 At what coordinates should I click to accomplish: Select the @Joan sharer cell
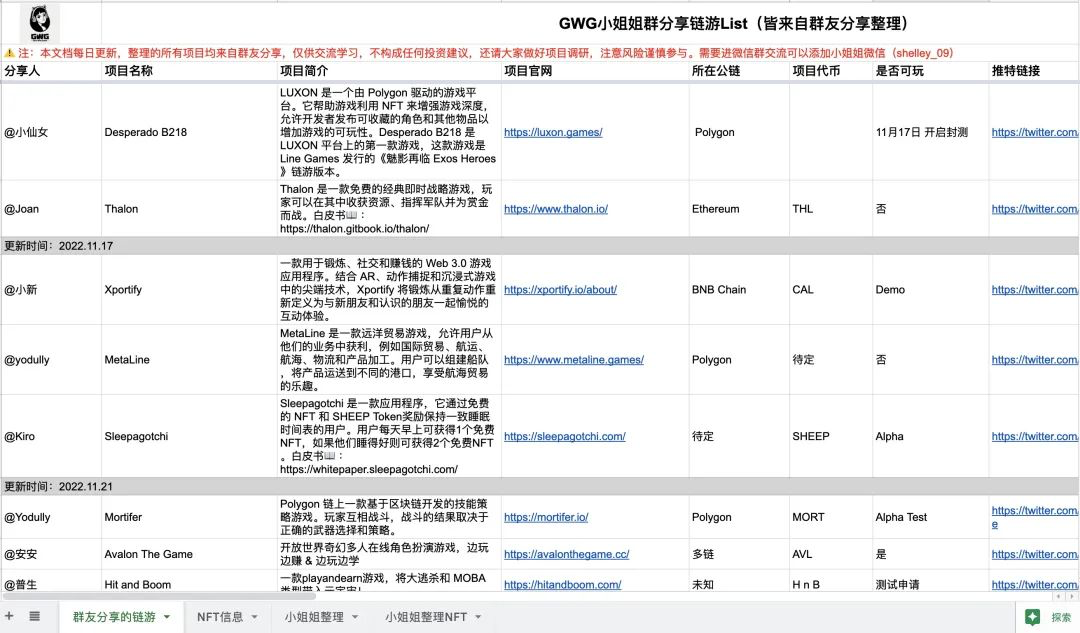[x=51, y=209]
